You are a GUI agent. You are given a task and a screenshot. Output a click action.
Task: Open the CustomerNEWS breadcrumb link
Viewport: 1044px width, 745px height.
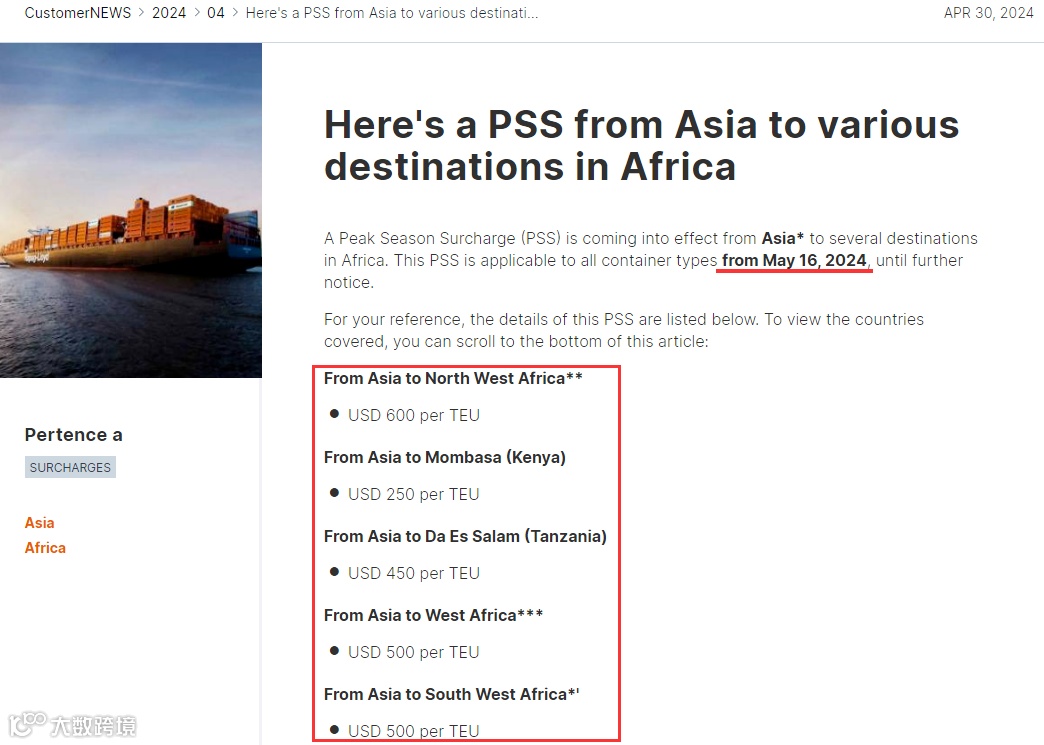78,13
